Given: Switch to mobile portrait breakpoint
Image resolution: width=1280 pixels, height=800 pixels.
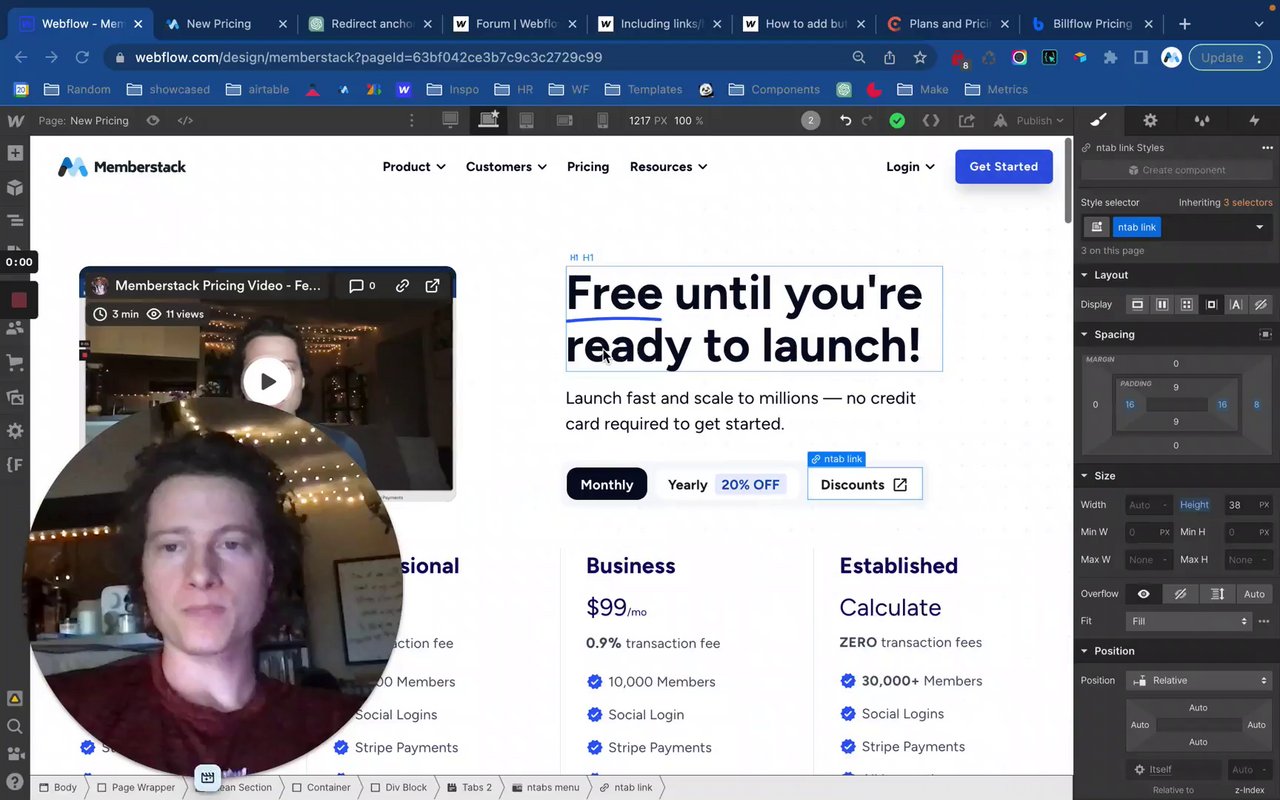Looking at the screenshot, I should click(602, 120).
